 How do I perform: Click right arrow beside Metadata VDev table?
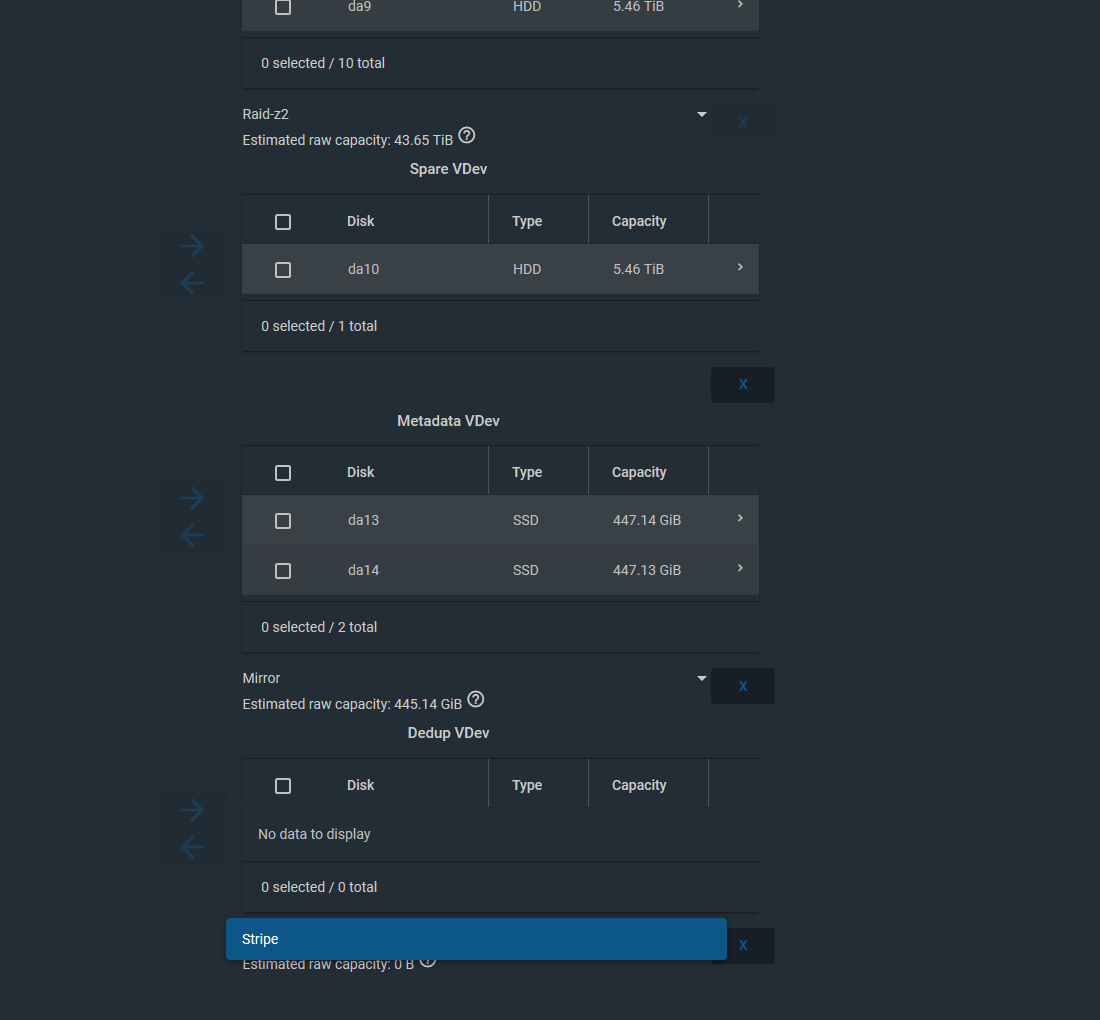click(192, 498)
